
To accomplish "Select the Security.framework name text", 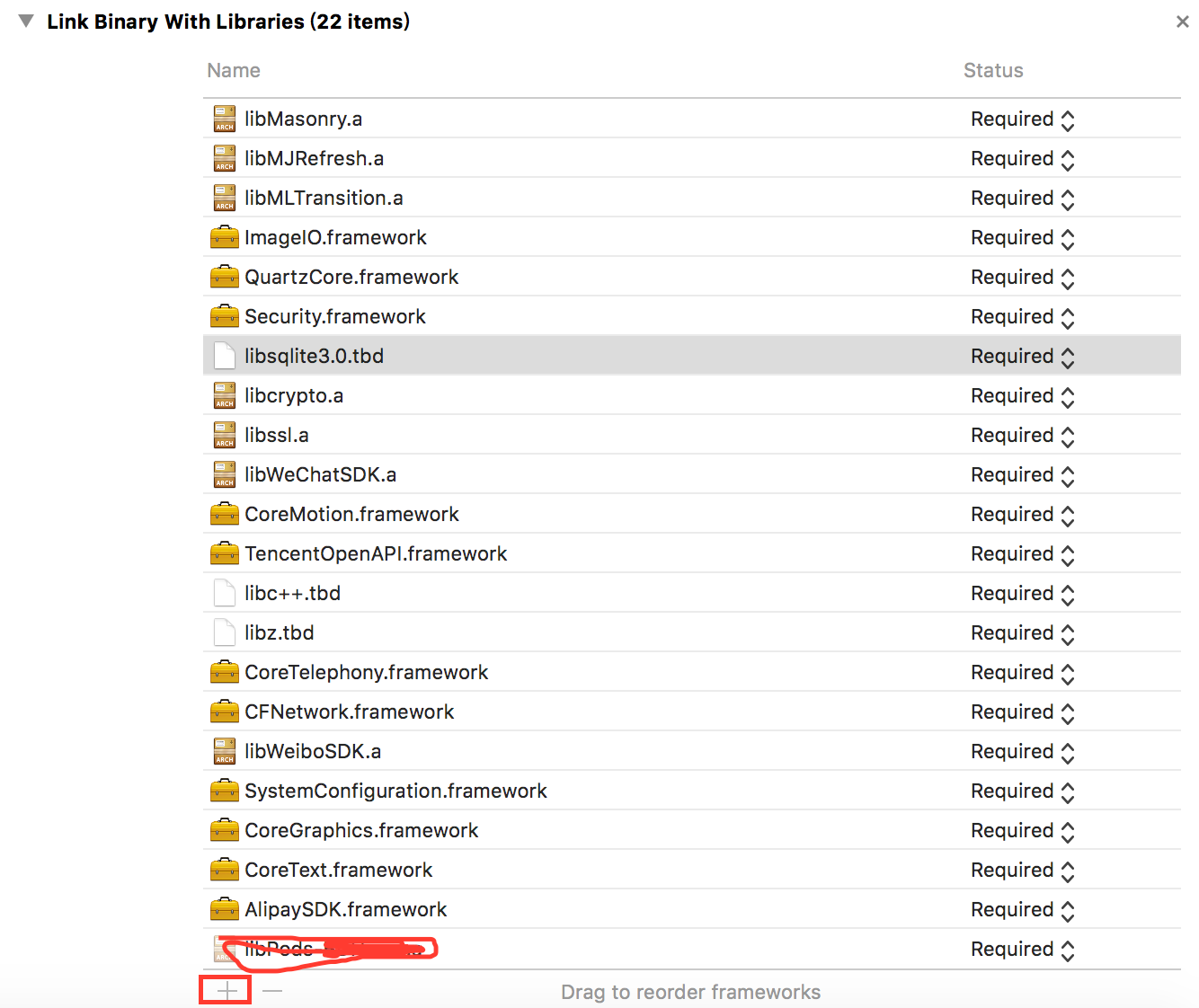I will click(335, 316).
